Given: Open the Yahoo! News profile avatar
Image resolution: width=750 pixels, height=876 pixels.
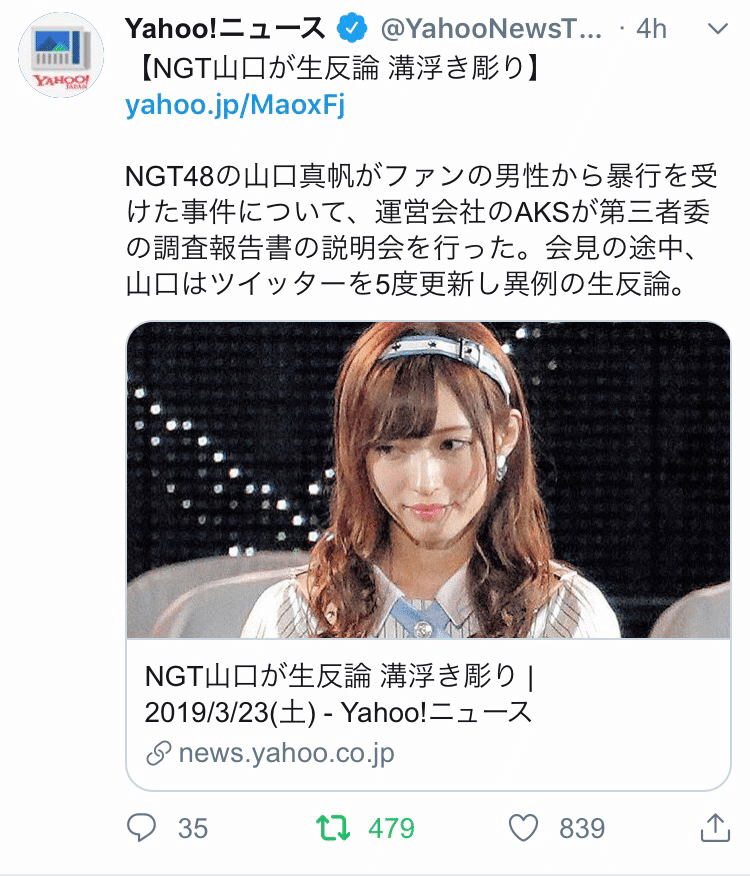Looking at the screenshot, I should 61,55.
